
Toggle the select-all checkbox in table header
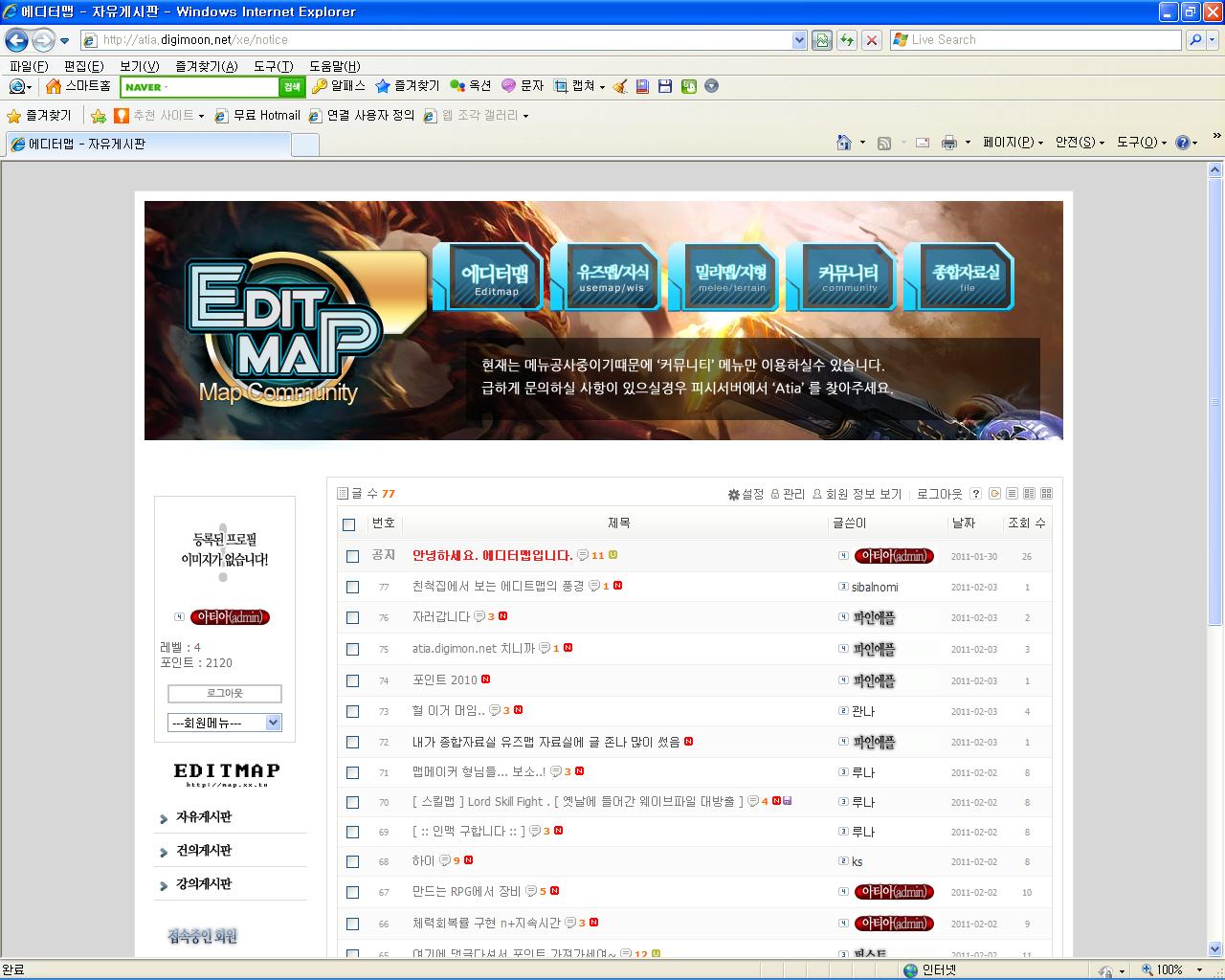click(x=348, y=524)
